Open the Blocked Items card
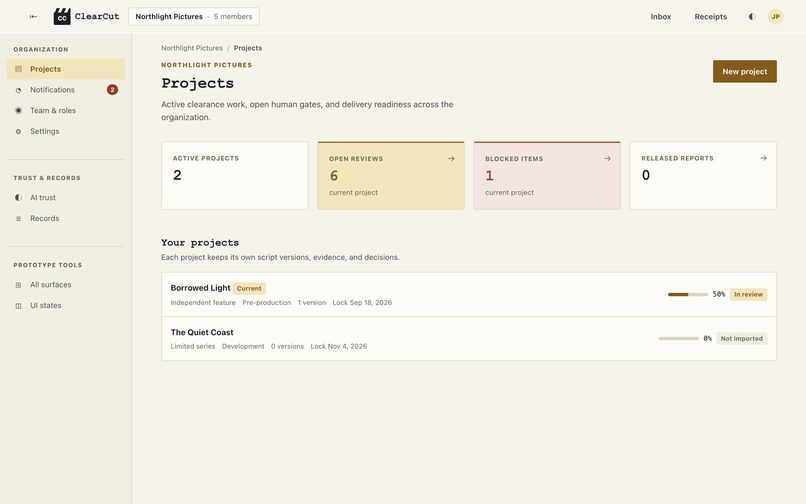This screenshot has width=806, height=504. point(547,175)
